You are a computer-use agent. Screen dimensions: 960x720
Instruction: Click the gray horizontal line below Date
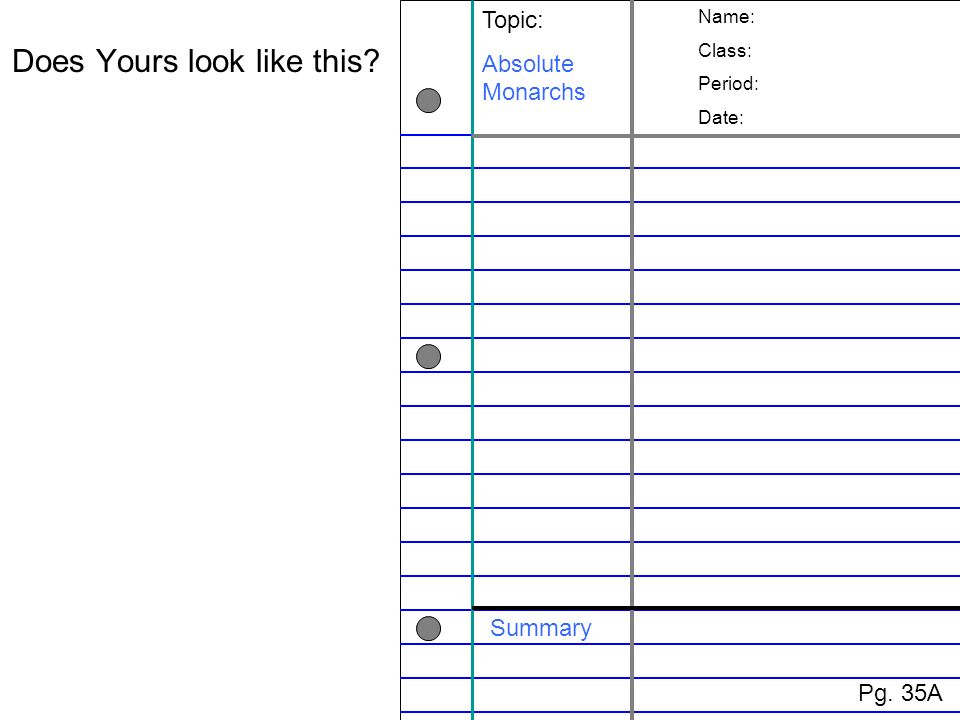(x=716, y=135)
